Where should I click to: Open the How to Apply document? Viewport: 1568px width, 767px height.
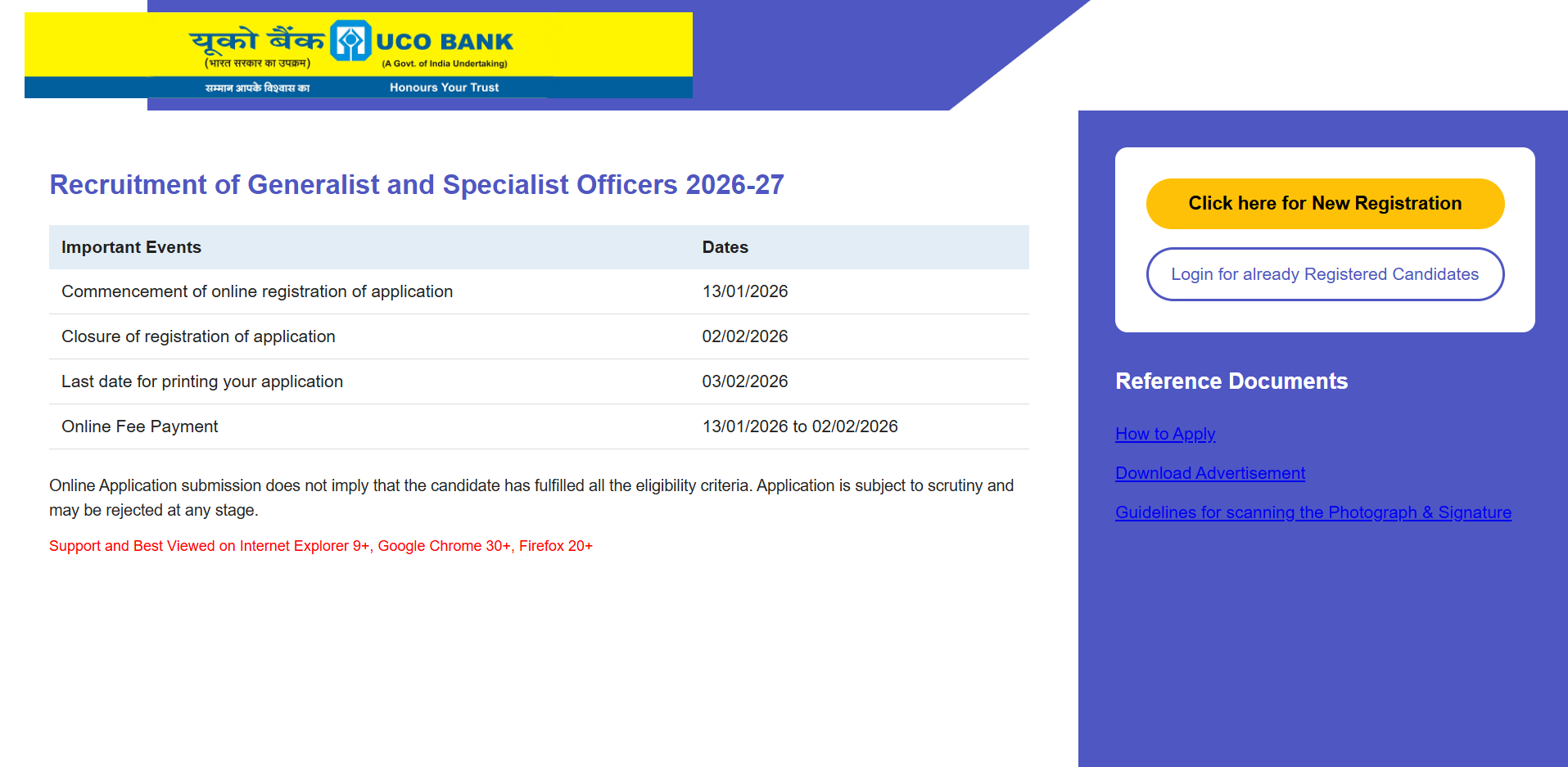[1164, 434]
